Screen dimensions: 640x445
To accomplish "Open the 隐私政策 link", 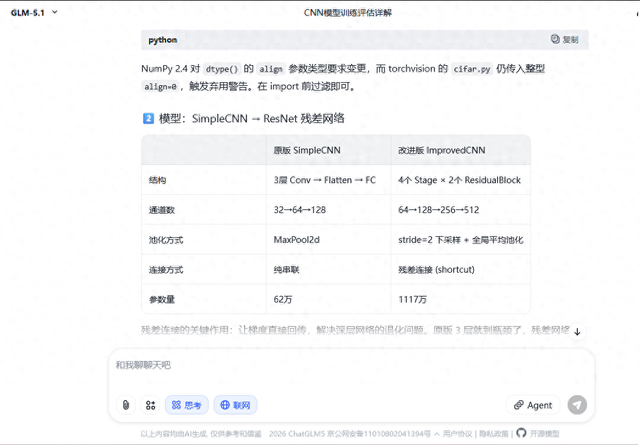I will click(493, 434).
